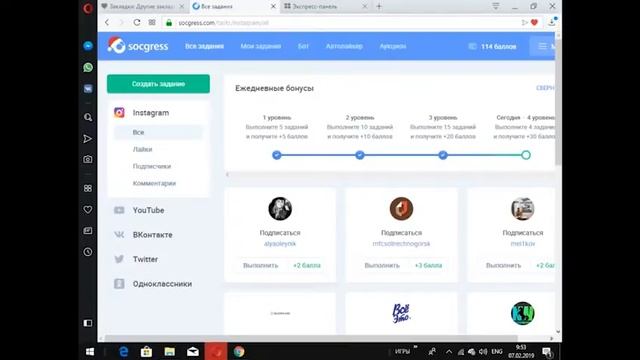Open the Одноклассники section
The height and width of the screenshot is (360, 640).
point(162,284)
